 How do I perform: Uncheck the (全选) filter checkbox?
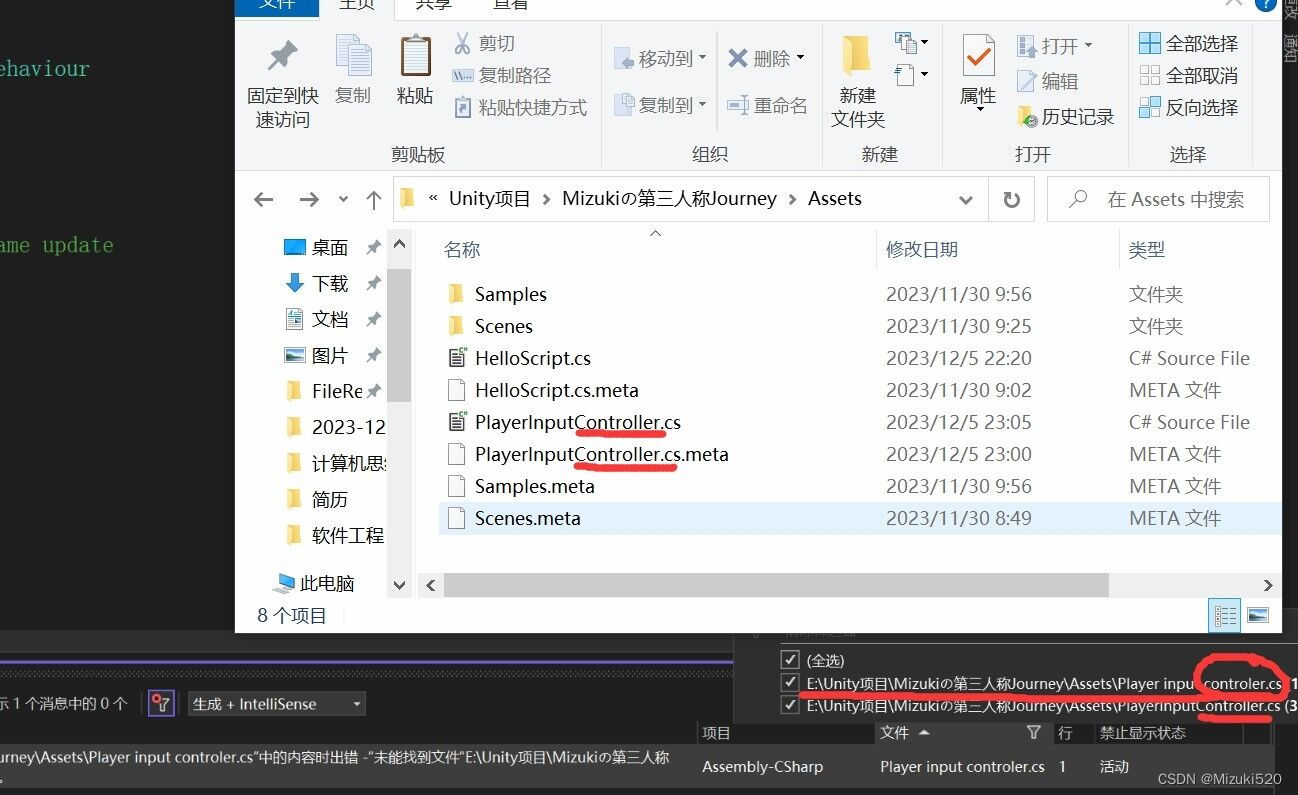click(790, 659)
